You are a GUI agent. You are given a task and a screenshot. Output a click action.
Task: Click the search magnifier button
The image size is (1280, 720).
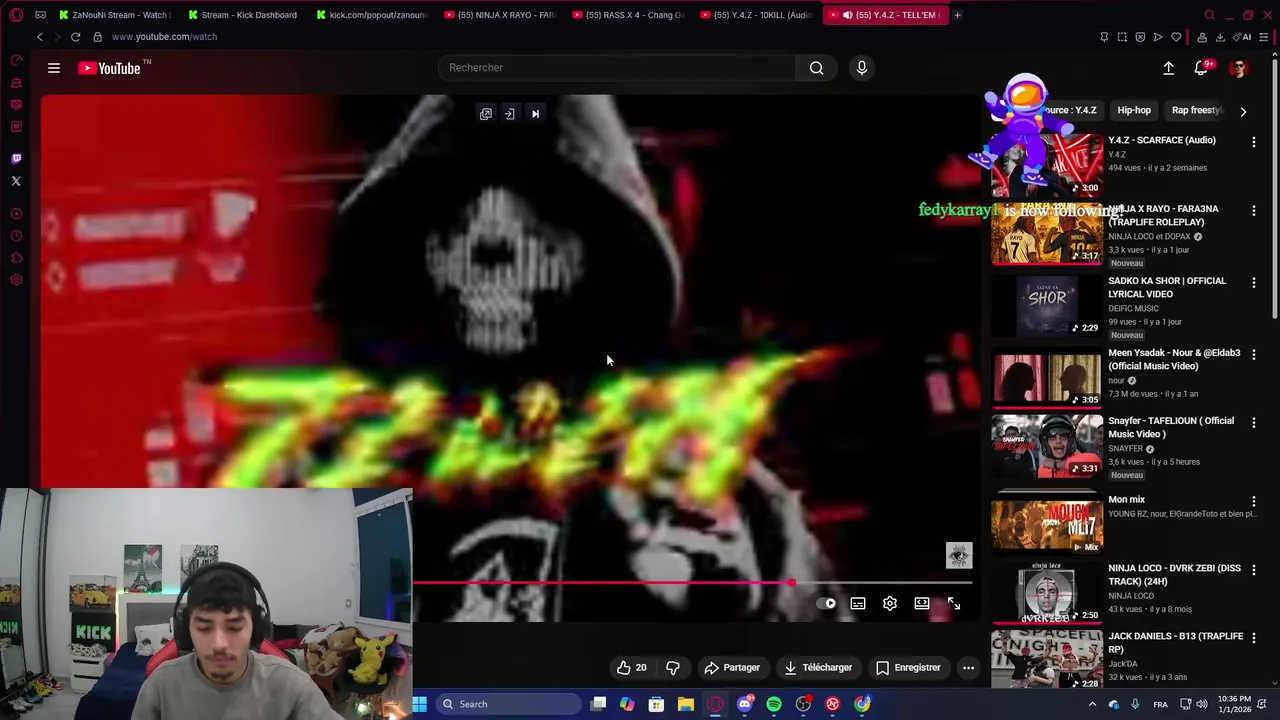pyautogui.click(x=816, y=68)
